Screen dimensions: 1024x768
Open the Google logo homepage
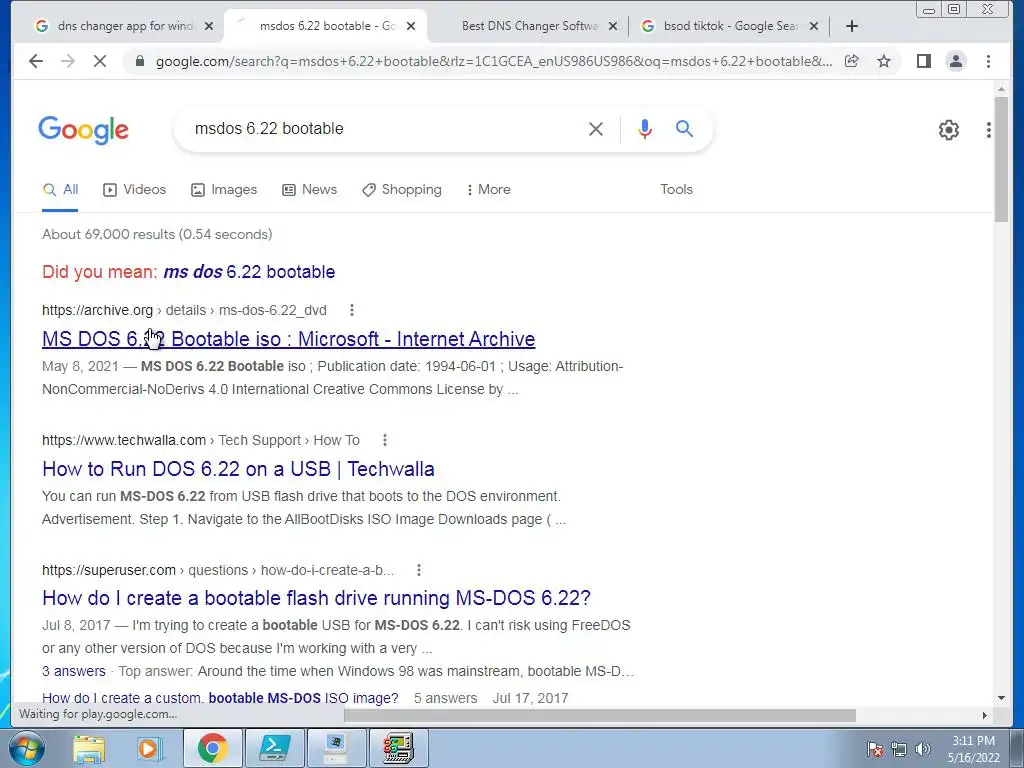coord(84,130)
